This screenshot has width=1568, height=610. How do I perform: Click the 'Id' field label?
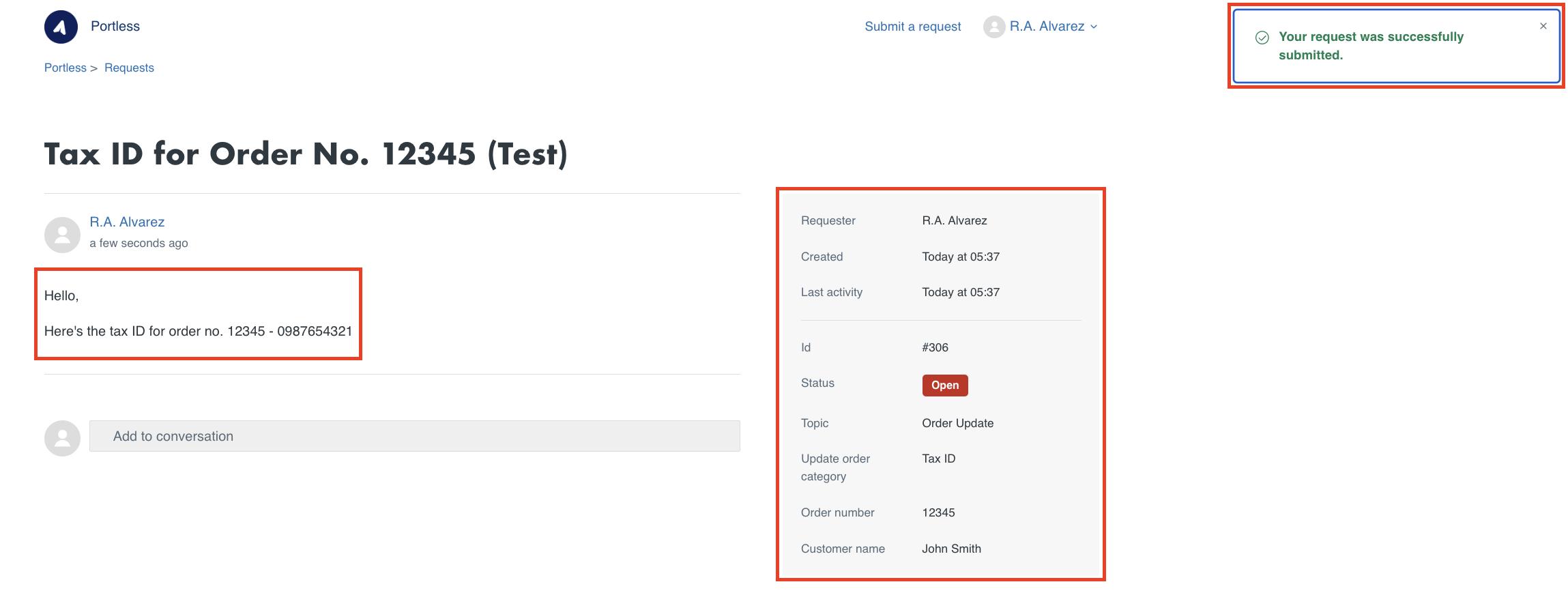pos(806,347)
